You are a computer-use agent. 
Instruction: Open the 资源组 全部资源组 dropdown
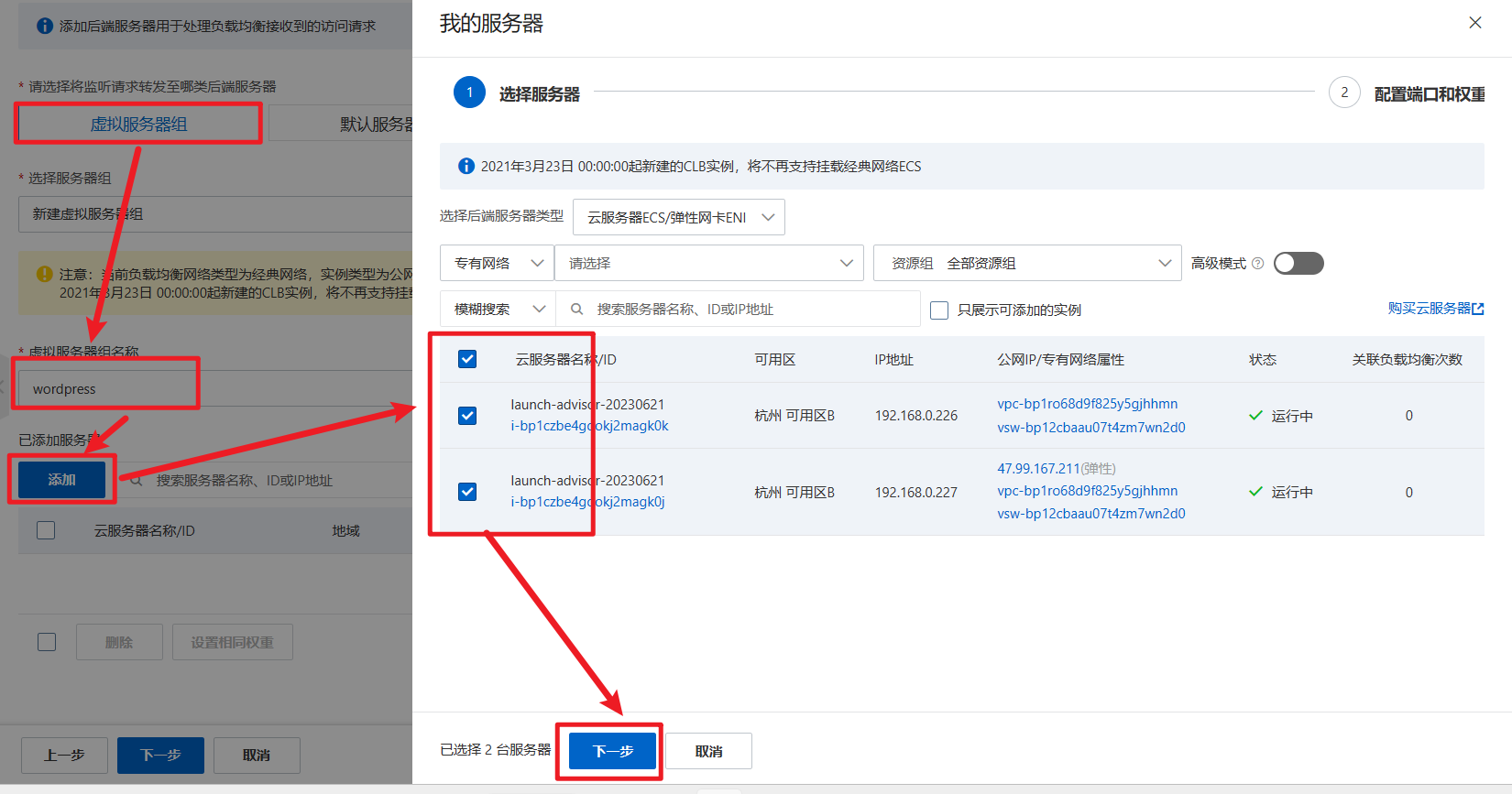tap(1027, 263)
